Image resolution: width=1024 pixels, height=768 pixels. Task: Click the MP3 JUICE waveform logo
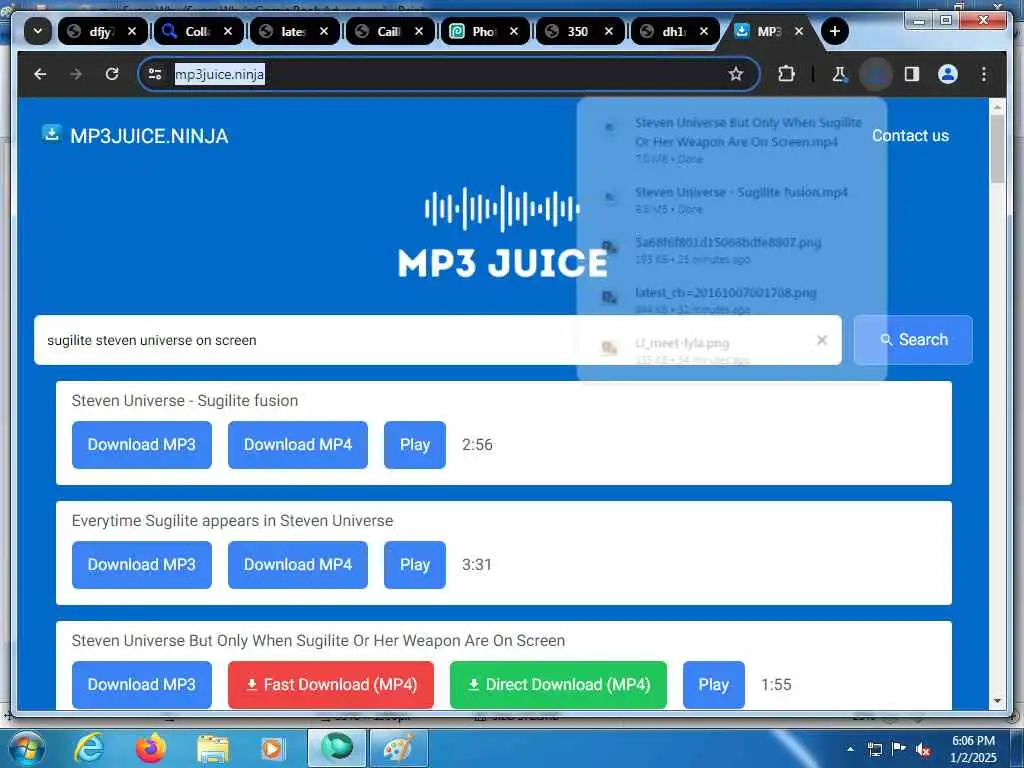(502, 231)
